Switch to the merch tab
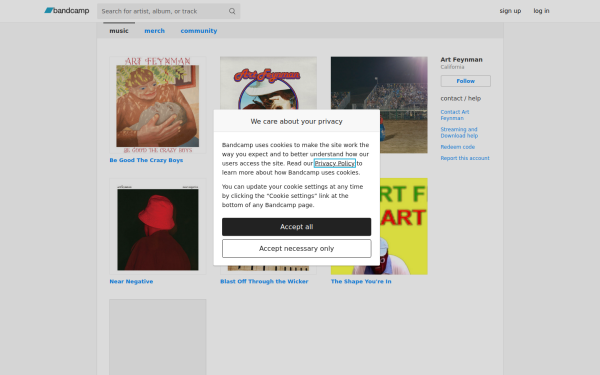Viewport: 600px width, 375px height. pyautogui.click(x=155, y=31)
